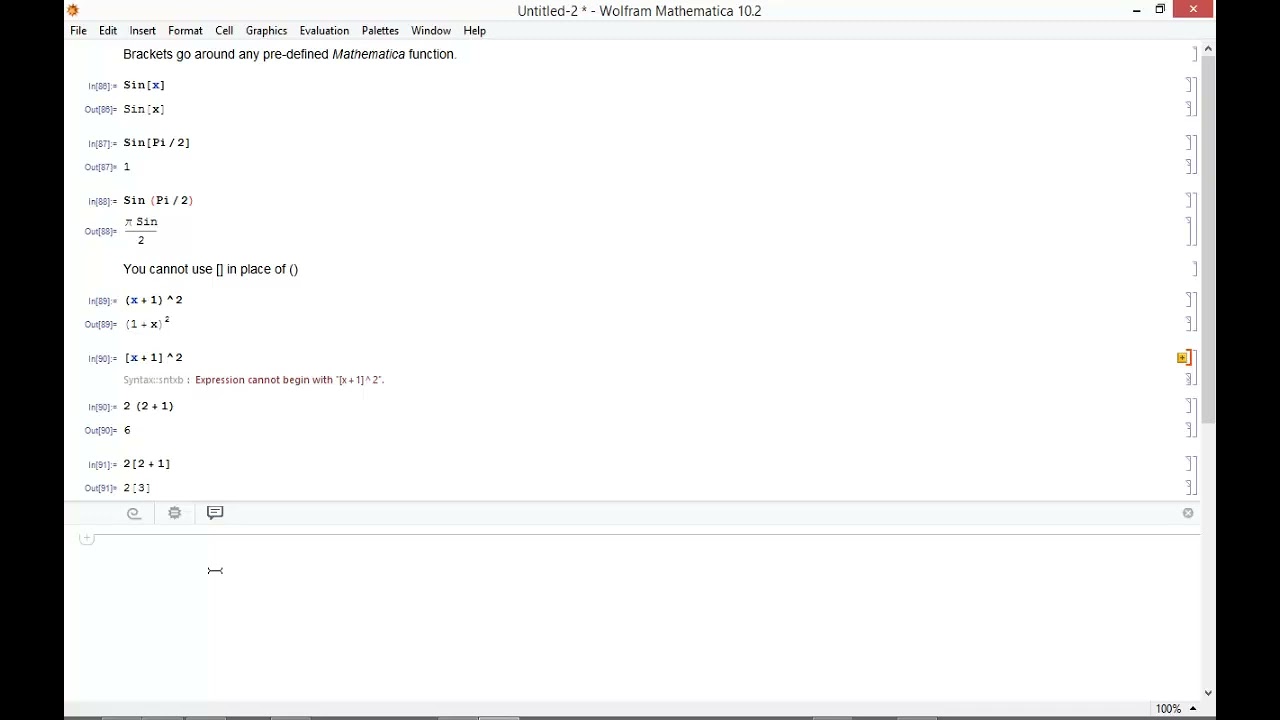Click the suggestions bar swirl icon

133,513
